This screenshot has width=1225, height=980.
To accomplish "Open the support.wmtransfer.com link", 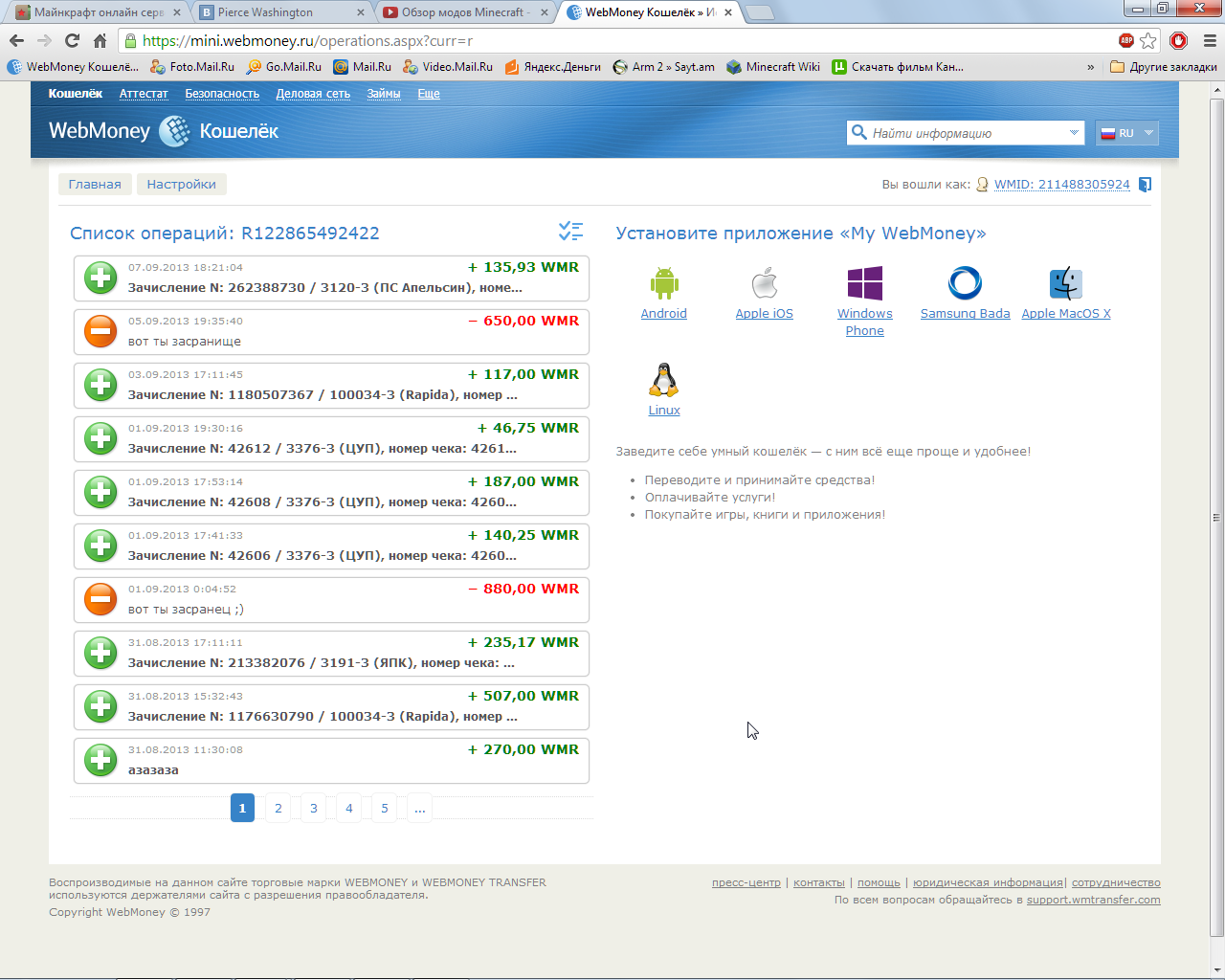I will coord(1094,900).
